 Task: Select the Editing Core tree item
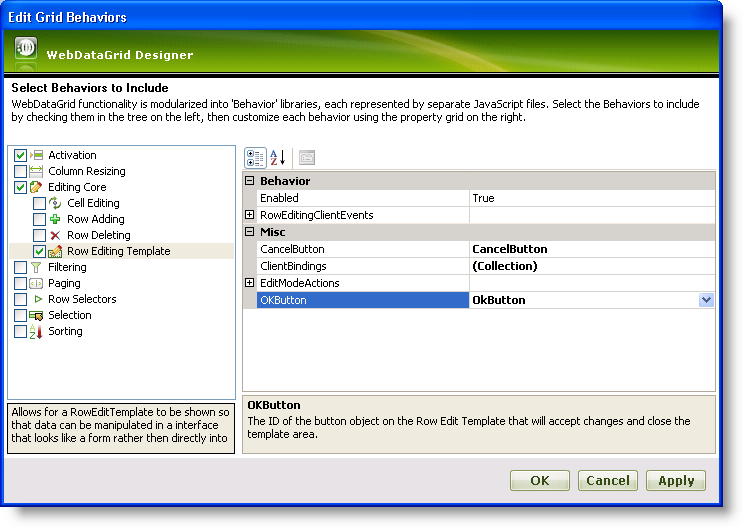[x=77, y=187]
